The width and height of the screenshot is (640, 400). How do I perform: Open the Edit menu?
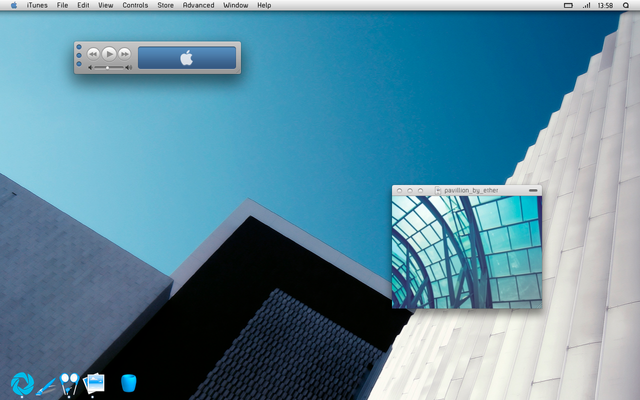click(x=83, y=5)
